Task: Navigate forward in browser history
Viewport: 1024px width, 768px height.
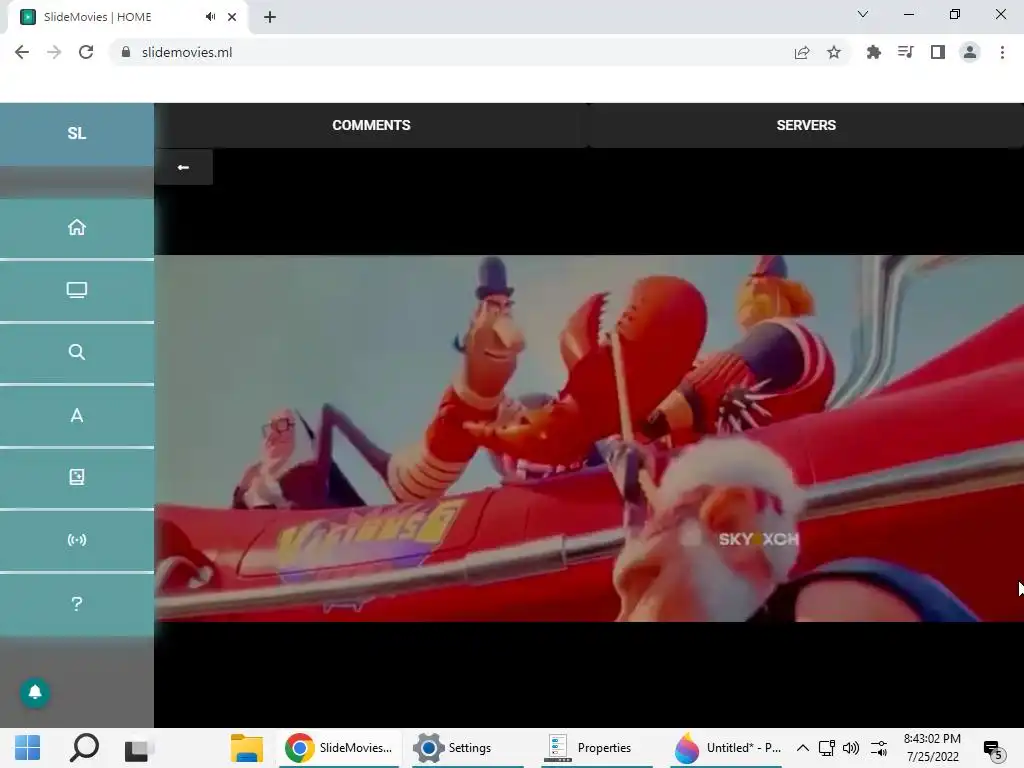Action: (x=54, y=52)
